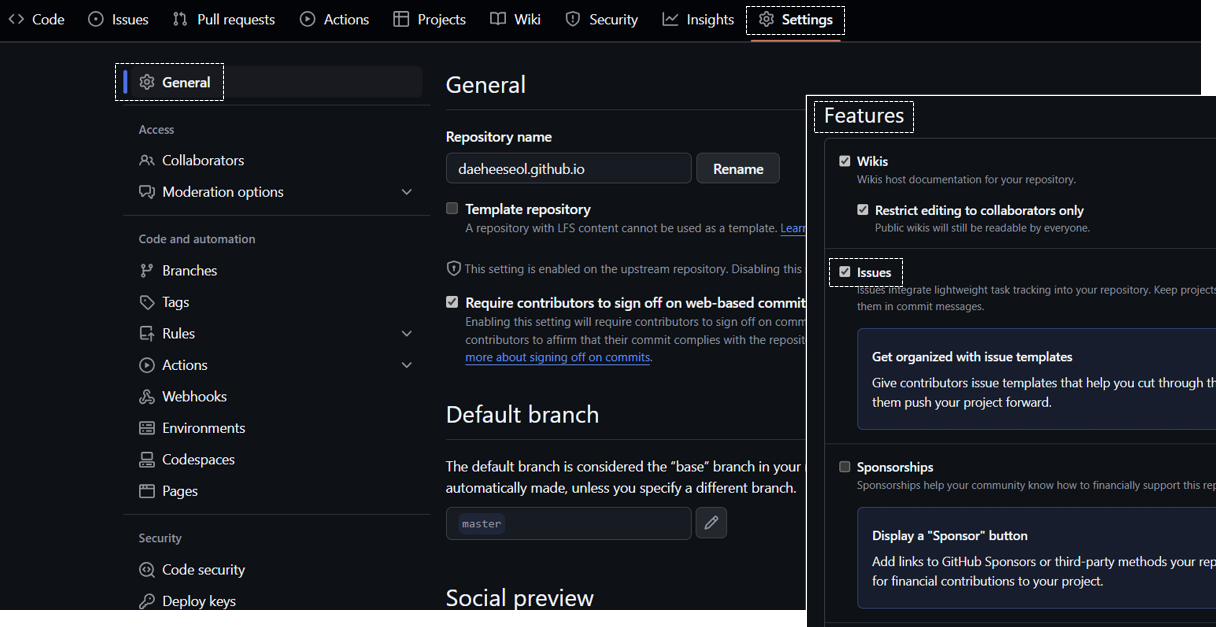Click the Settings gear icon in top navigation
Screen dimensions: 1216x627
tap(766, 19)
